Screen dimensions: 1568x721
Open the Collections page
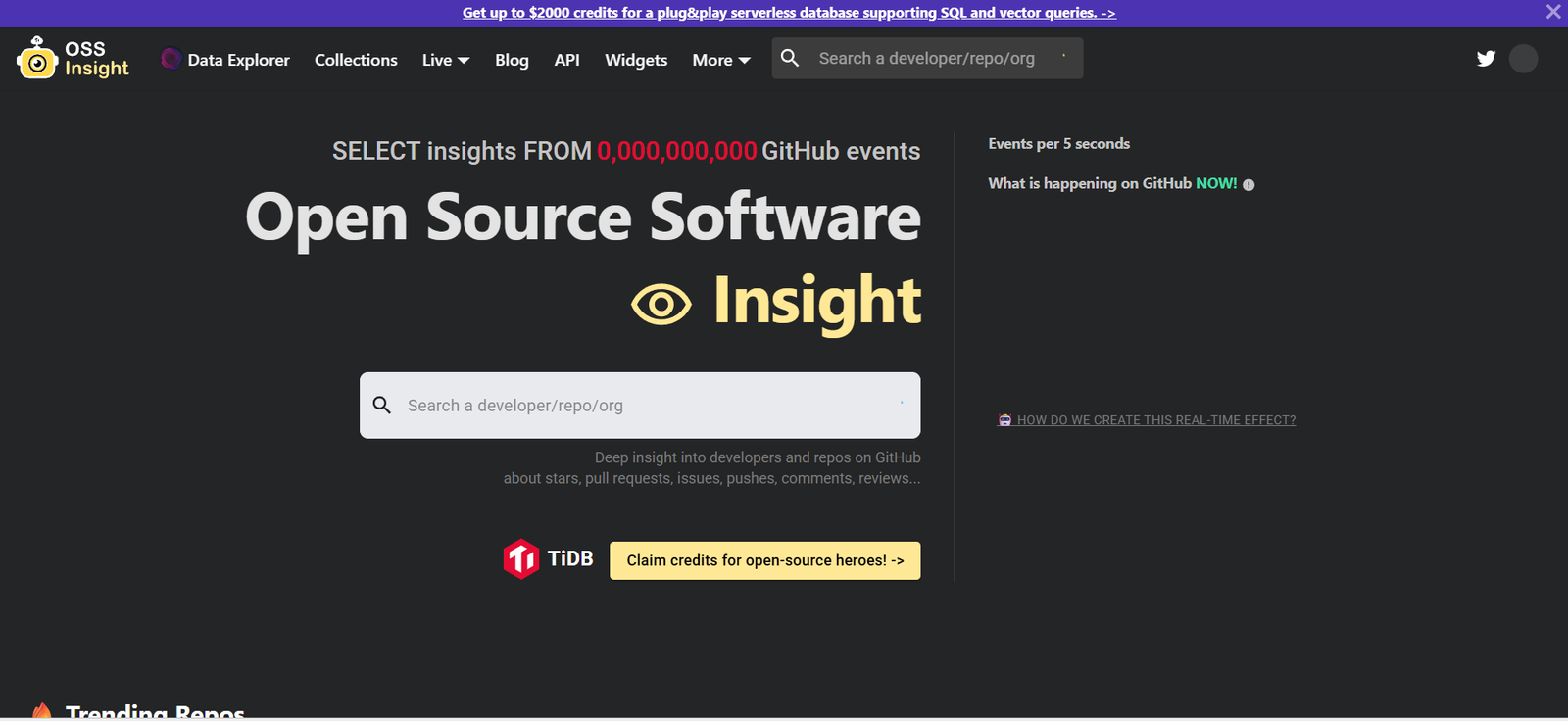356,60
